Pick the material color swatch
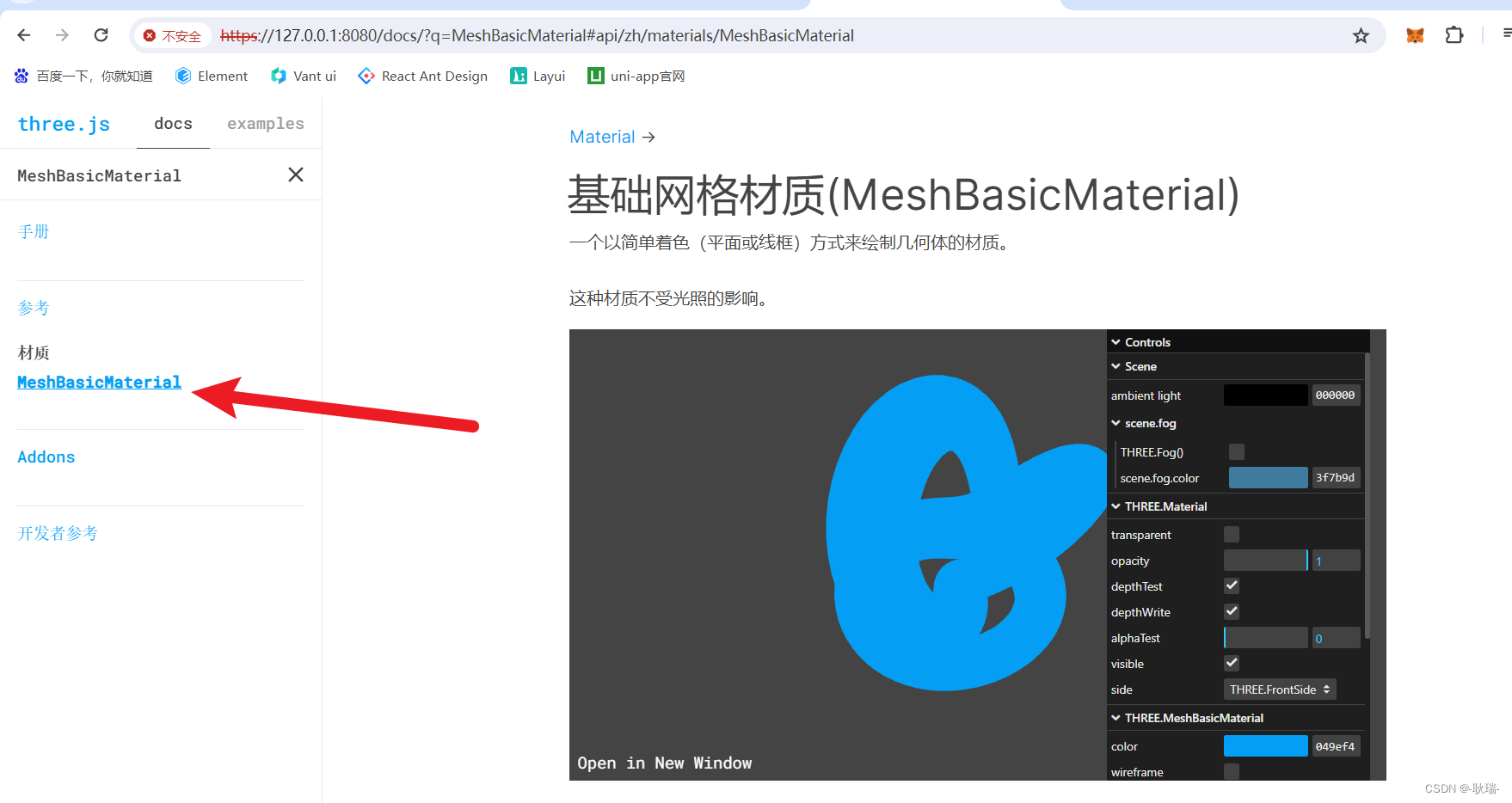The image size is (1512, 803). (1265, 745)
